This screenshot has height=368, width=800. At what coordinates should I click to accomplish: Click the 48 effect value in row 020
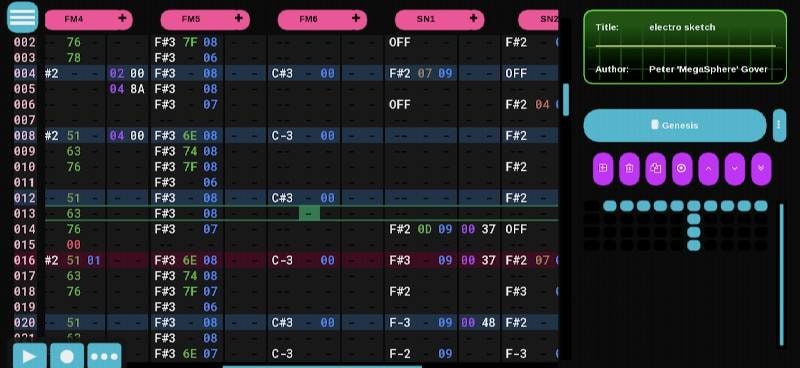click(x=488, y=323)
